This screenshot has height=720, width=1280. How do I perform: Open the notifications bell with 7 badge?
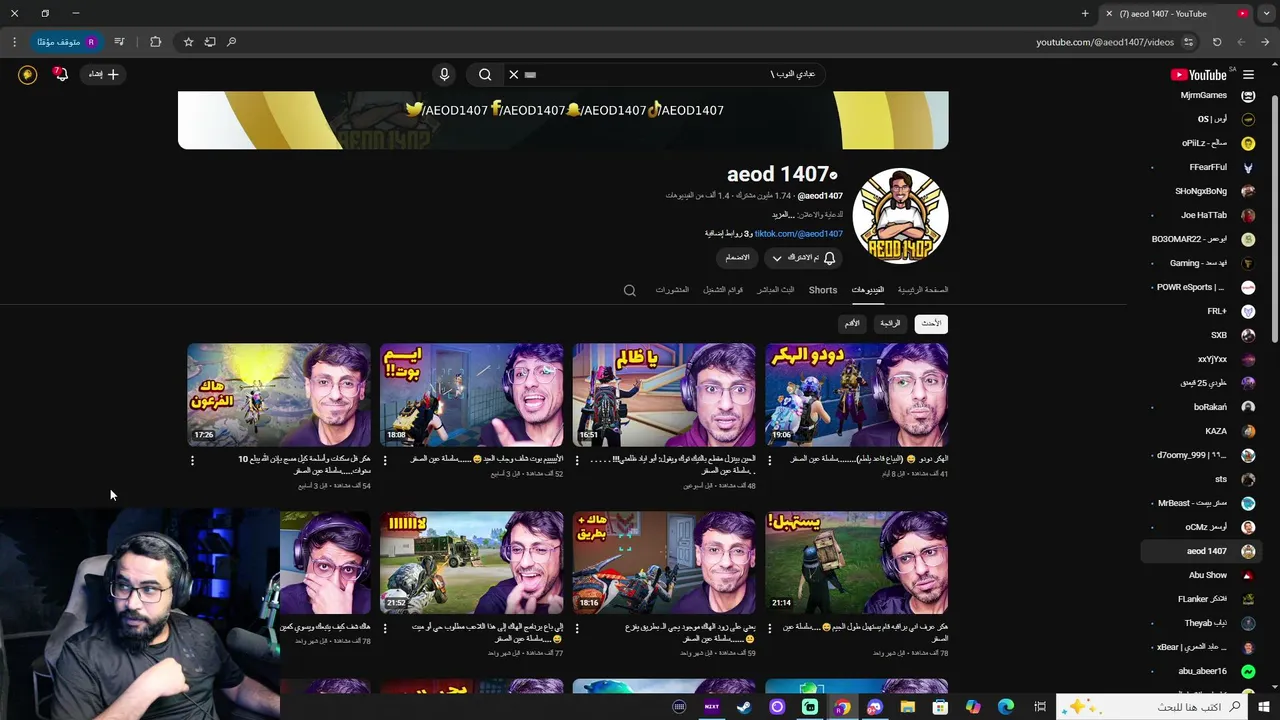click(x=61, y=74)
